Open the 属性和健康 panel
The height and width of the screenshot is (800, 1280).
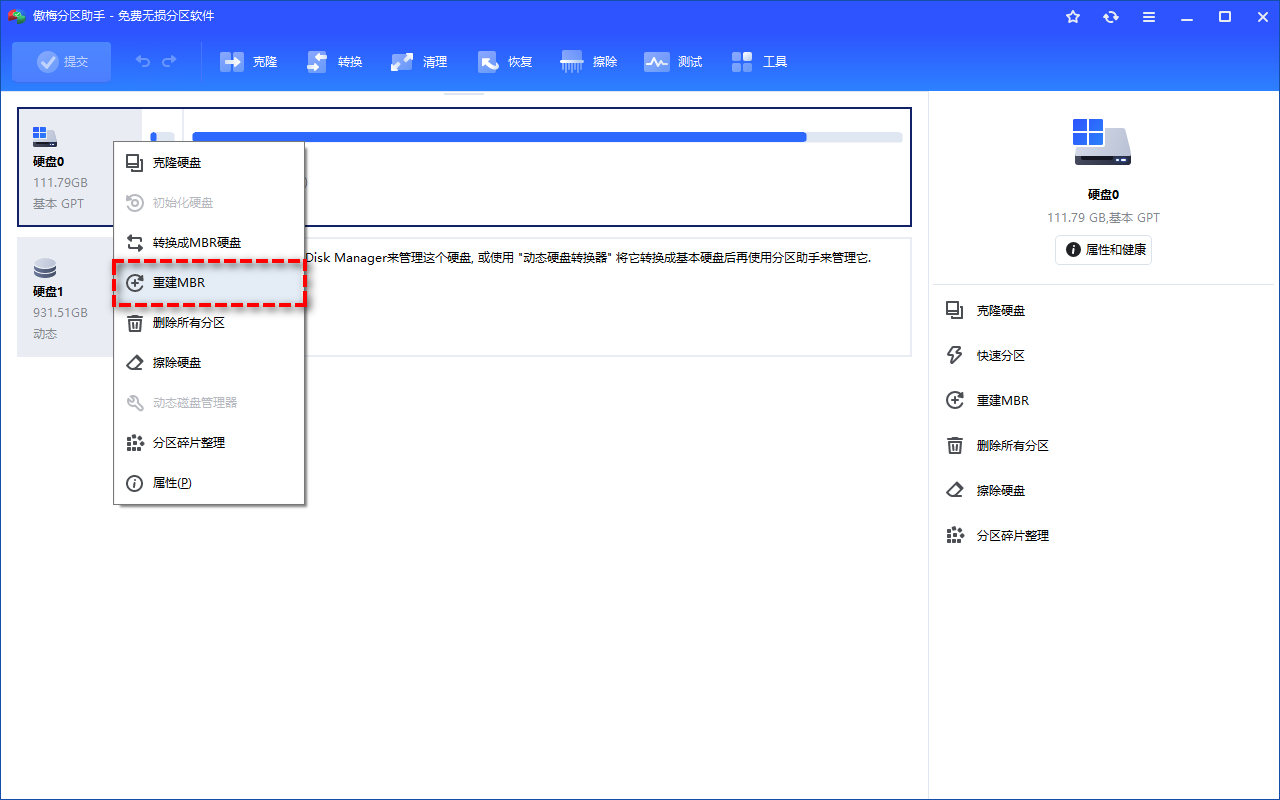pos(1103,250)
